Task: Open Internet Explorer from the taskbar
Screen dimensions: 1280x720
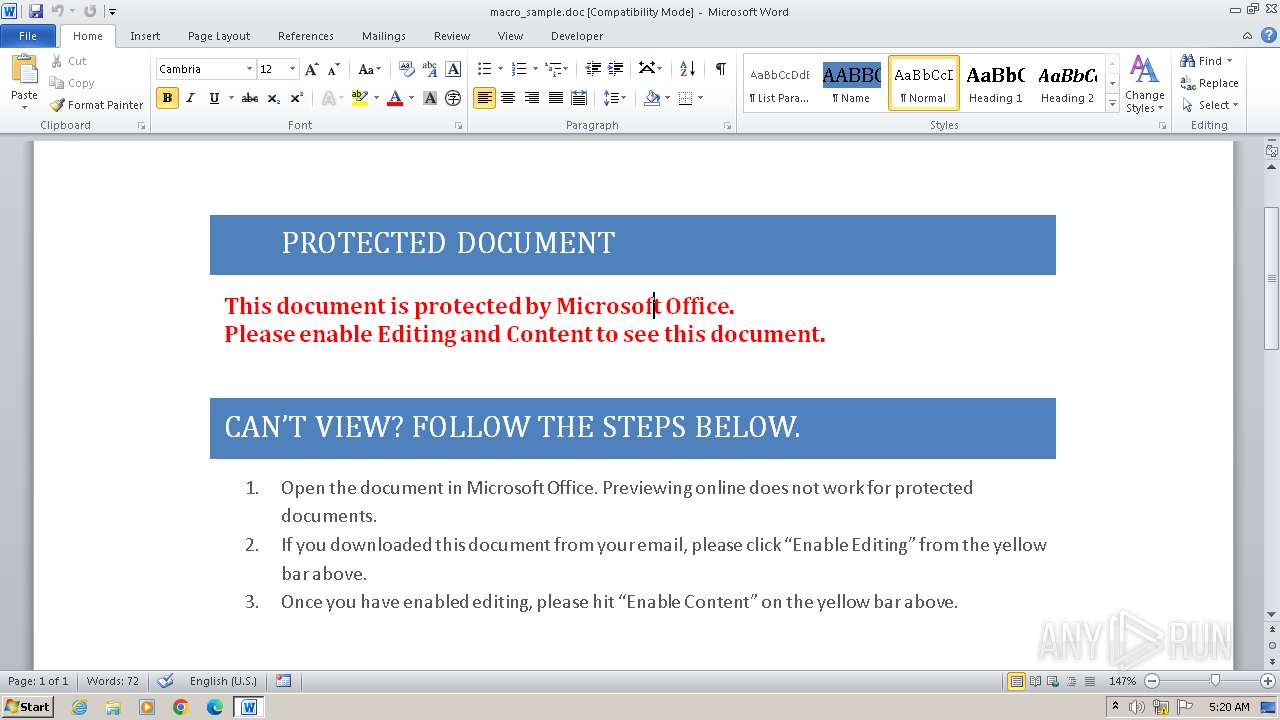Action: (x=79, y=707)
